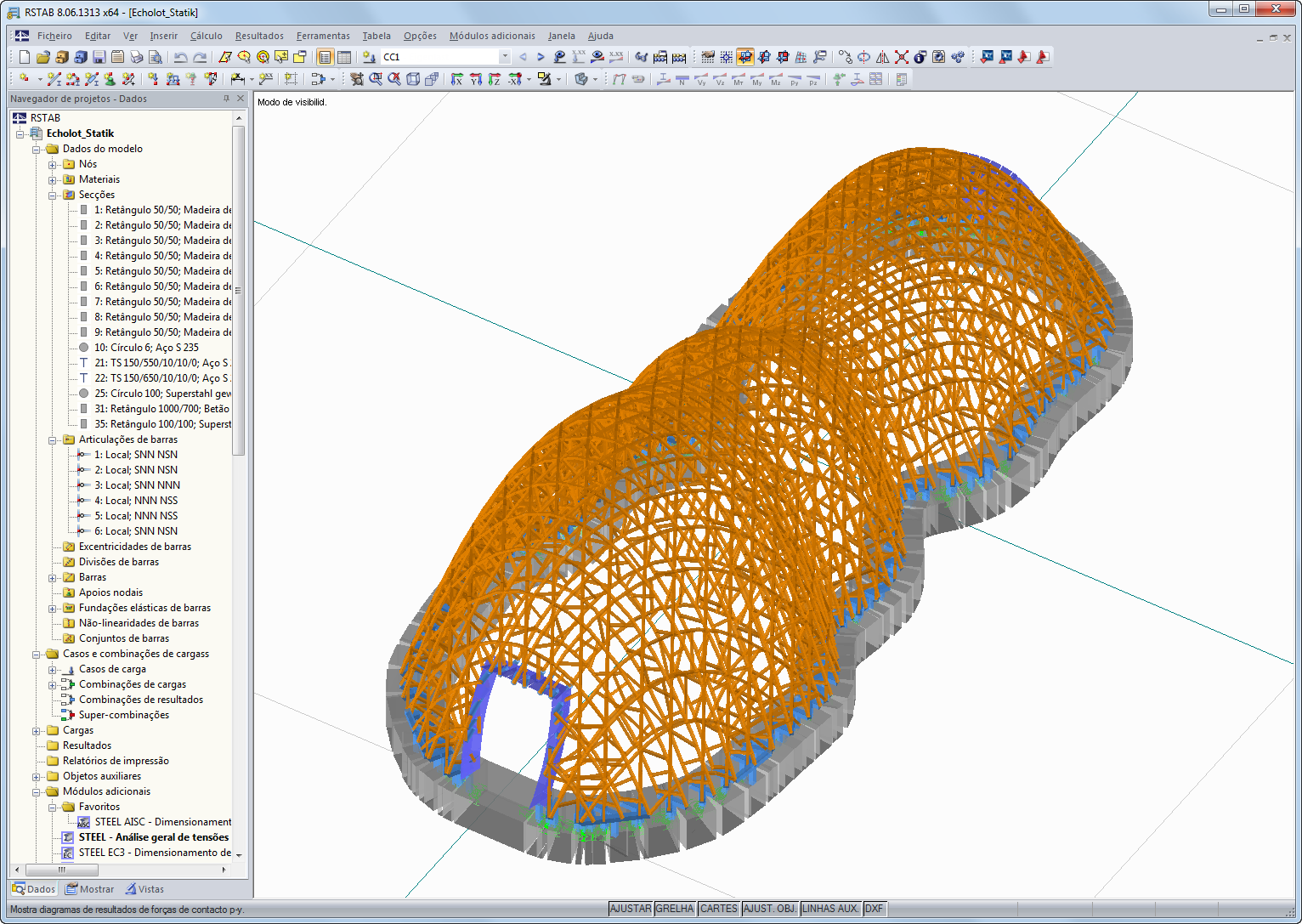Image resolution: width=1302 pixels, height=924 pixels.
Task: Show view in Z direction
Action: [494, 79]
